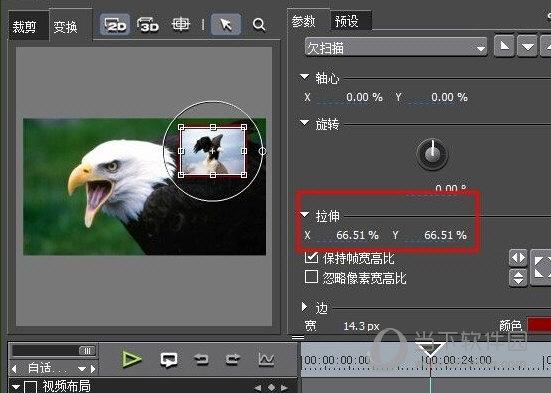The height and width of the screenshot is (393, 551).
Task: Open the 预设 tab
Action: coord(350,21)
